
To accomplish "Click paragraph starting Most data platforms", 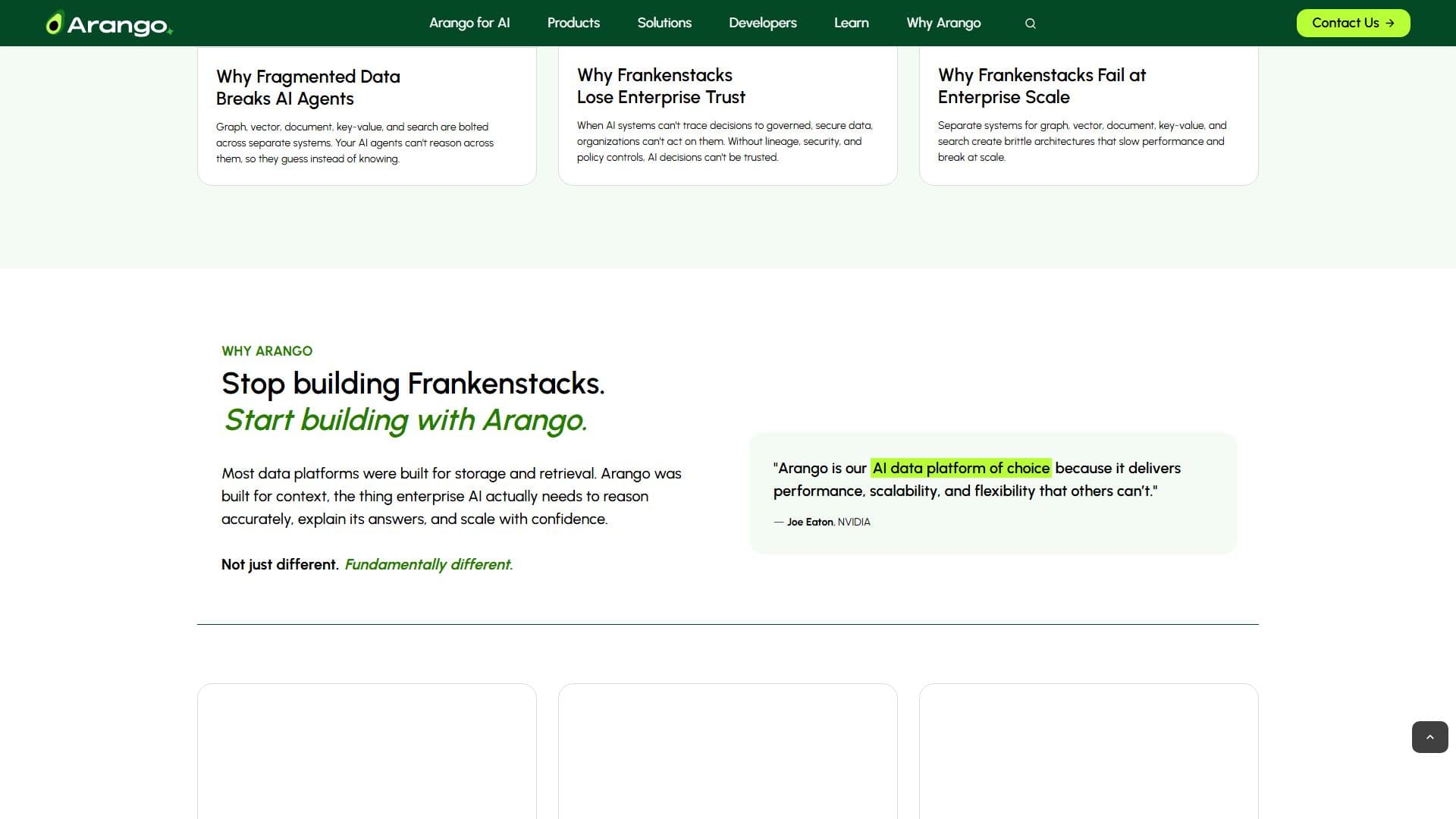I will pyautogui.click(x=452, y=496).
